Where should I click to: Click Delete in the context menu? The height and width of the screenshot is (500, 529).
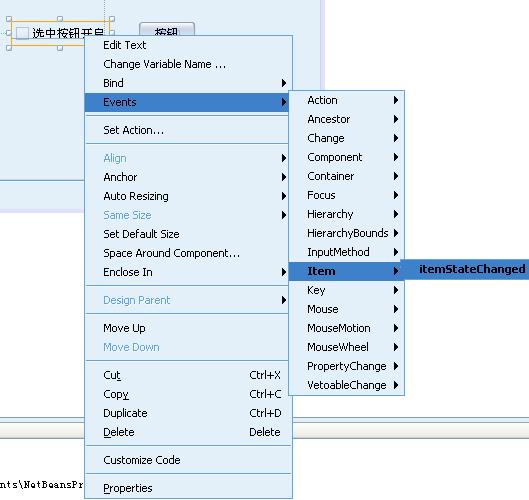coord(188,432)
